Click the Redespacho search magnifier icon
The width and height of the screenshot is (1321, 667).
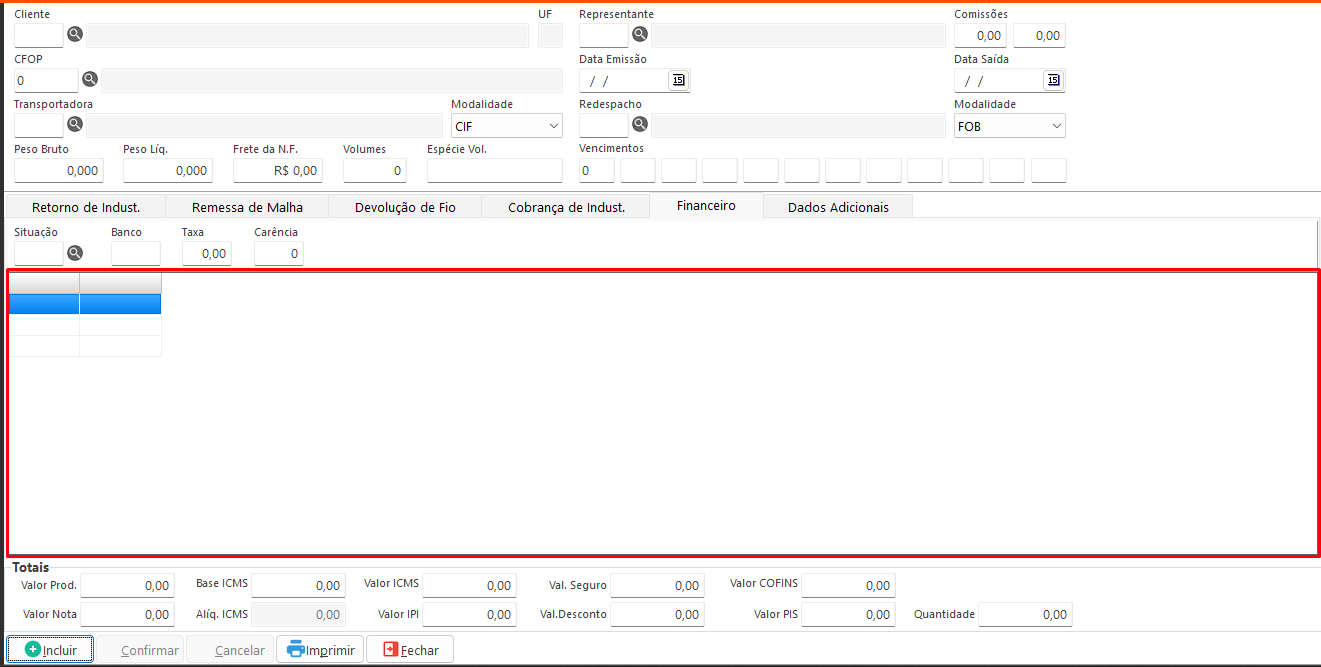tap(640, 125)
